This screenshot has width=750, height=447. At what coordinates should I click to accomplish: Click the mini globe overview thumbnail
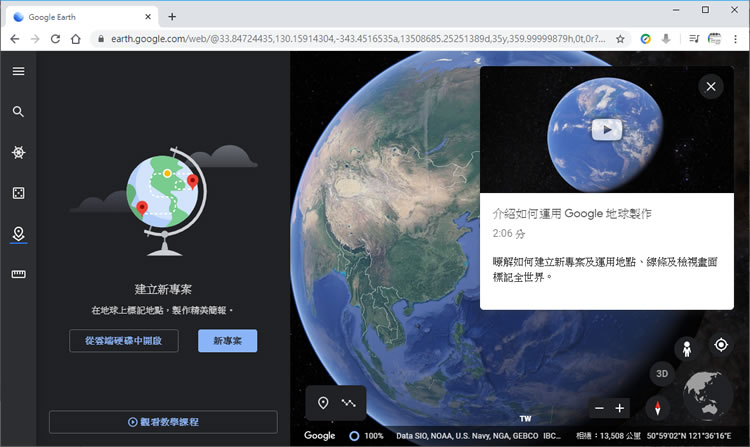click(x=707, y=394)
